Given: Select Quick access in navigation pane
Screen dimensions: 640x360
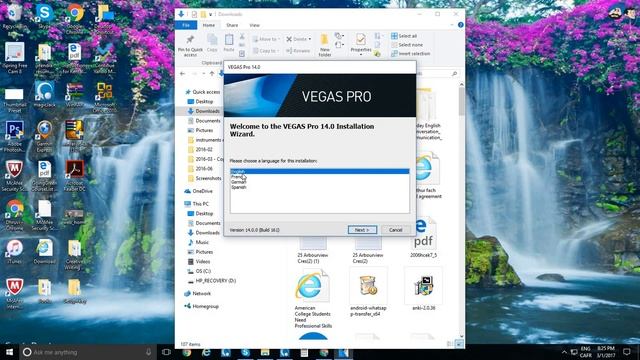Looking at the screenshot, I should [x=202, y=92].
